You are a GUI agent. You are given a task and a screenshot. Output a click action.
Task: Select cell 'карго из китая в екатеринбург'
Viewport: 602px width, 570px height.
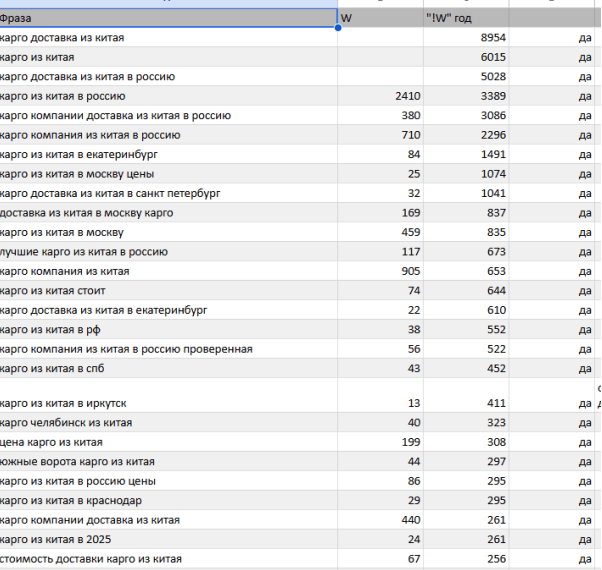click(x=169, y=154)
